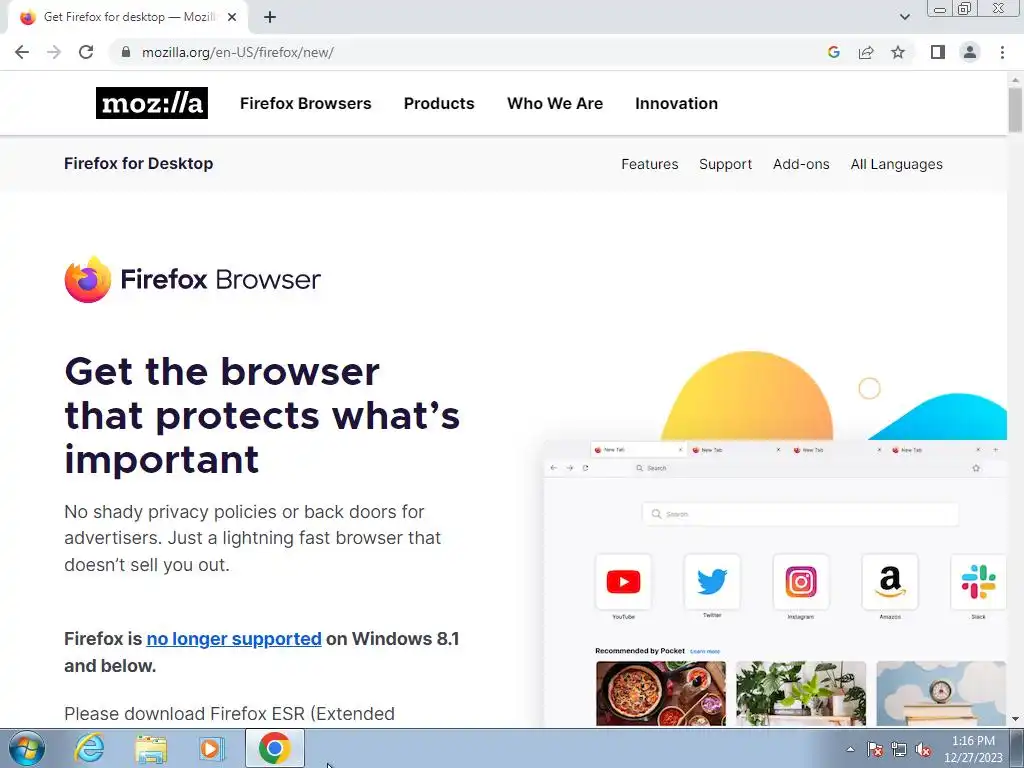Open the Who We Are menu

point(555,103)
